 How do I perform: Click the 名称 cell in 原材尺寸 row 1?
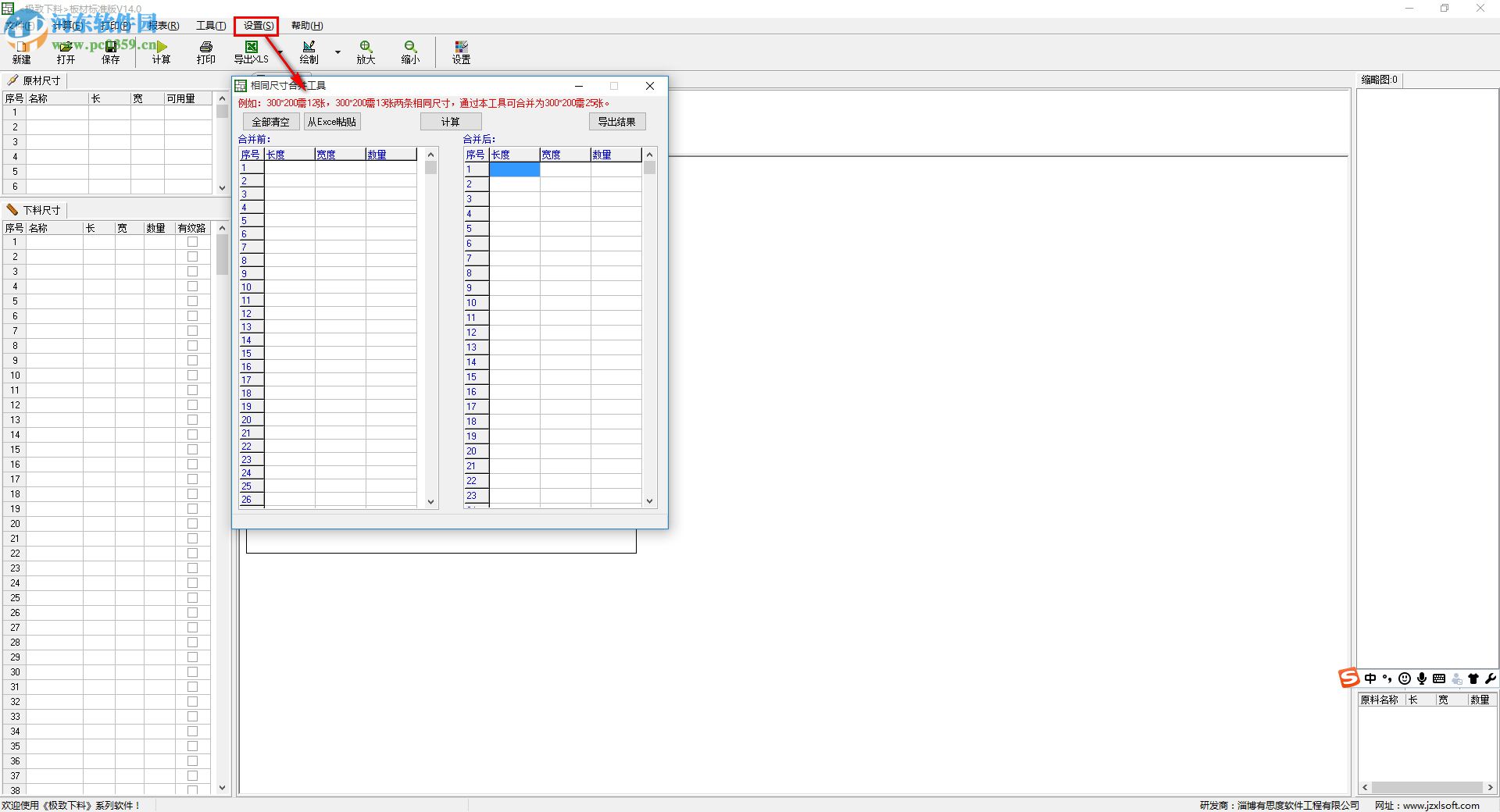coord(58,112)
